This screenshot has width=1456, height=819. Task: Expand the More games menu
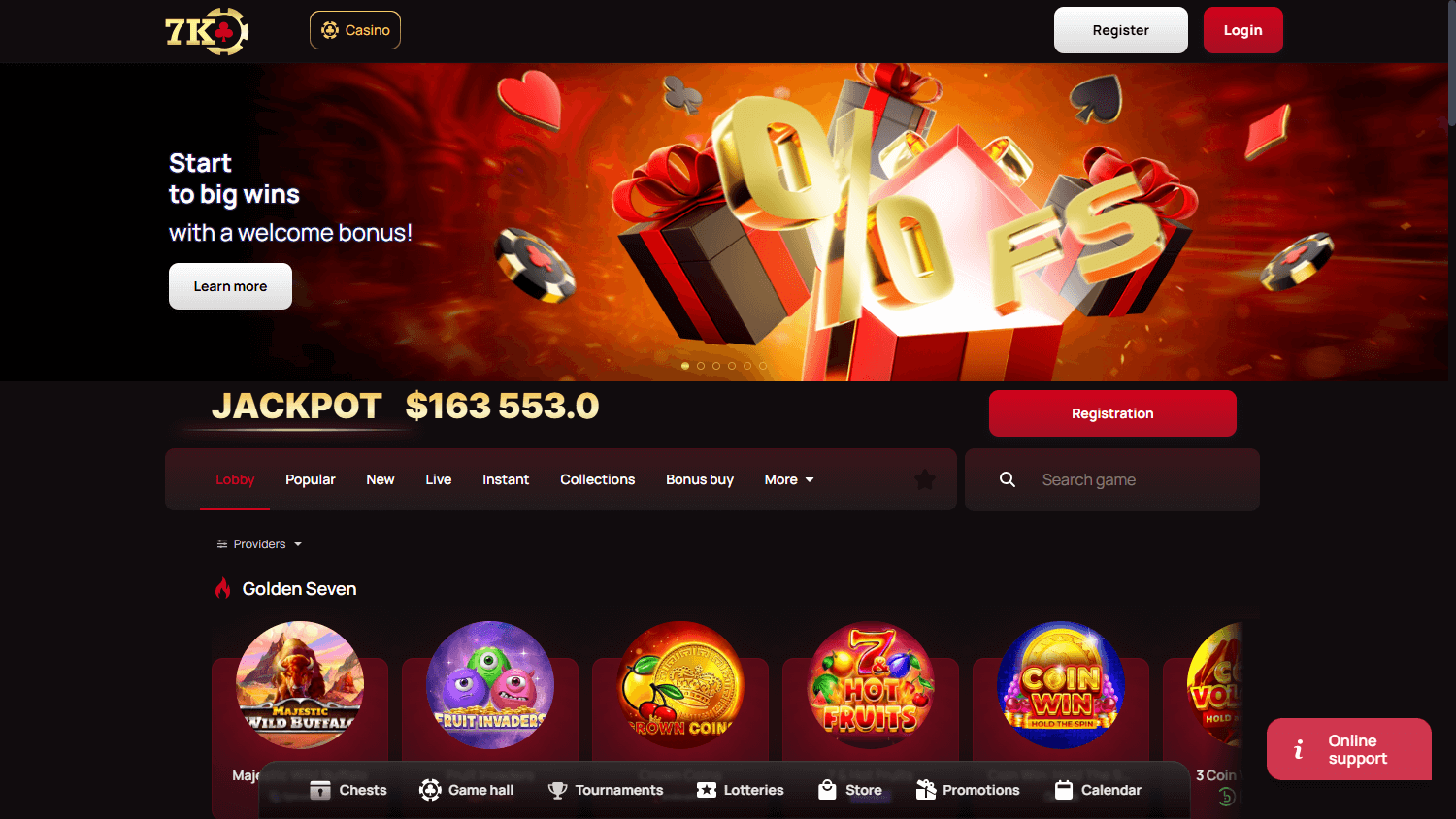click(789, 479)
